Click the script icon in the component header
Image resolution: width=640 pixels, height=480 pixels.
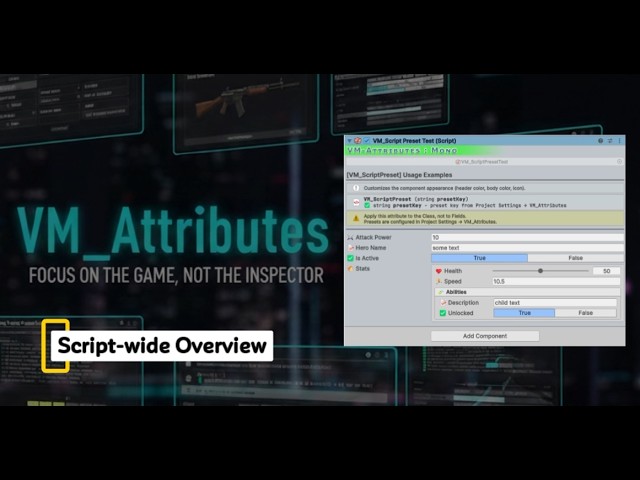point(358,140)
